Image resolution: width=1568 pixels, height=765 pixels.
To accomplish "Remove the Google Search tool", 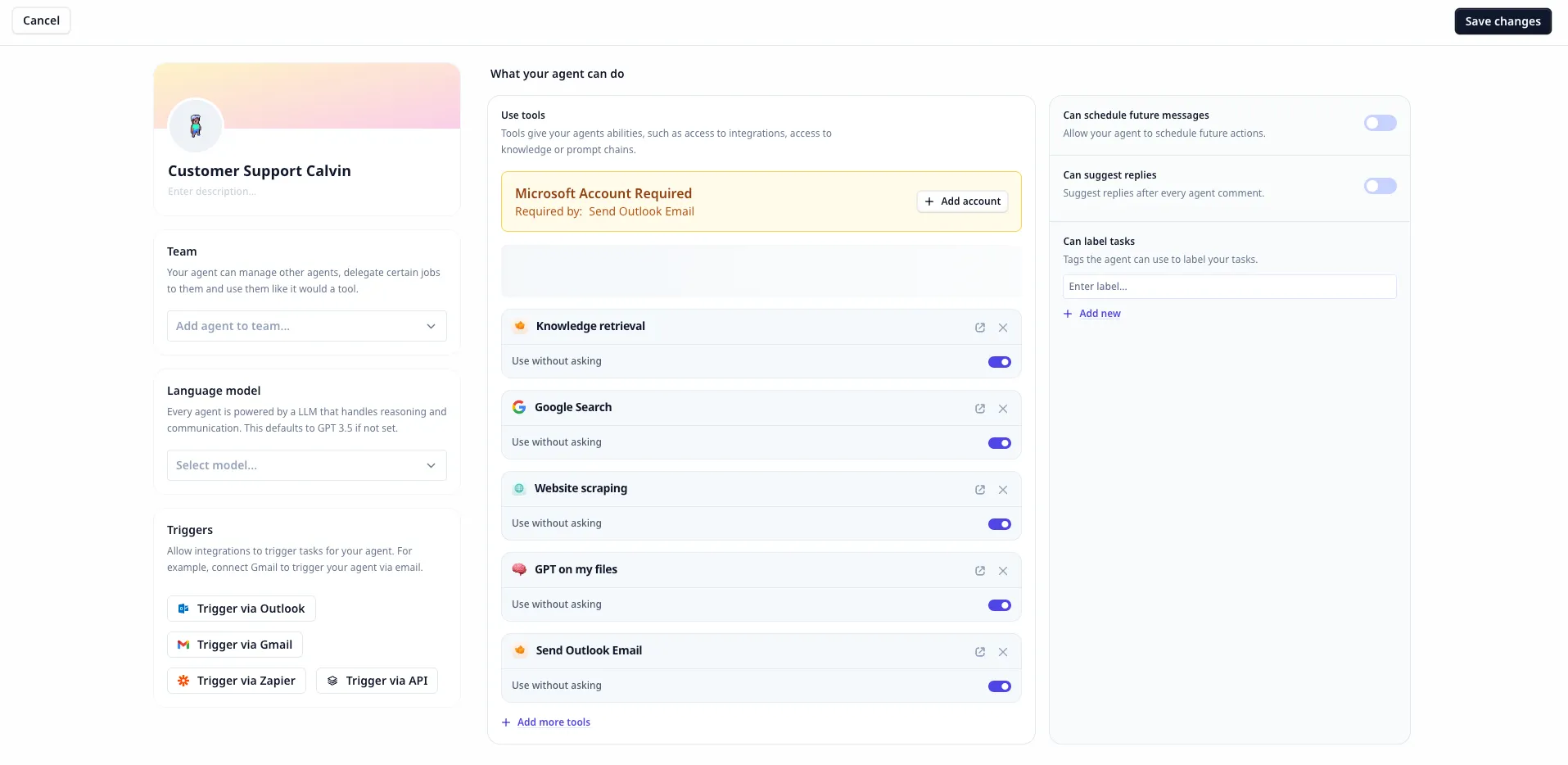I will (x=1002, y=409).
